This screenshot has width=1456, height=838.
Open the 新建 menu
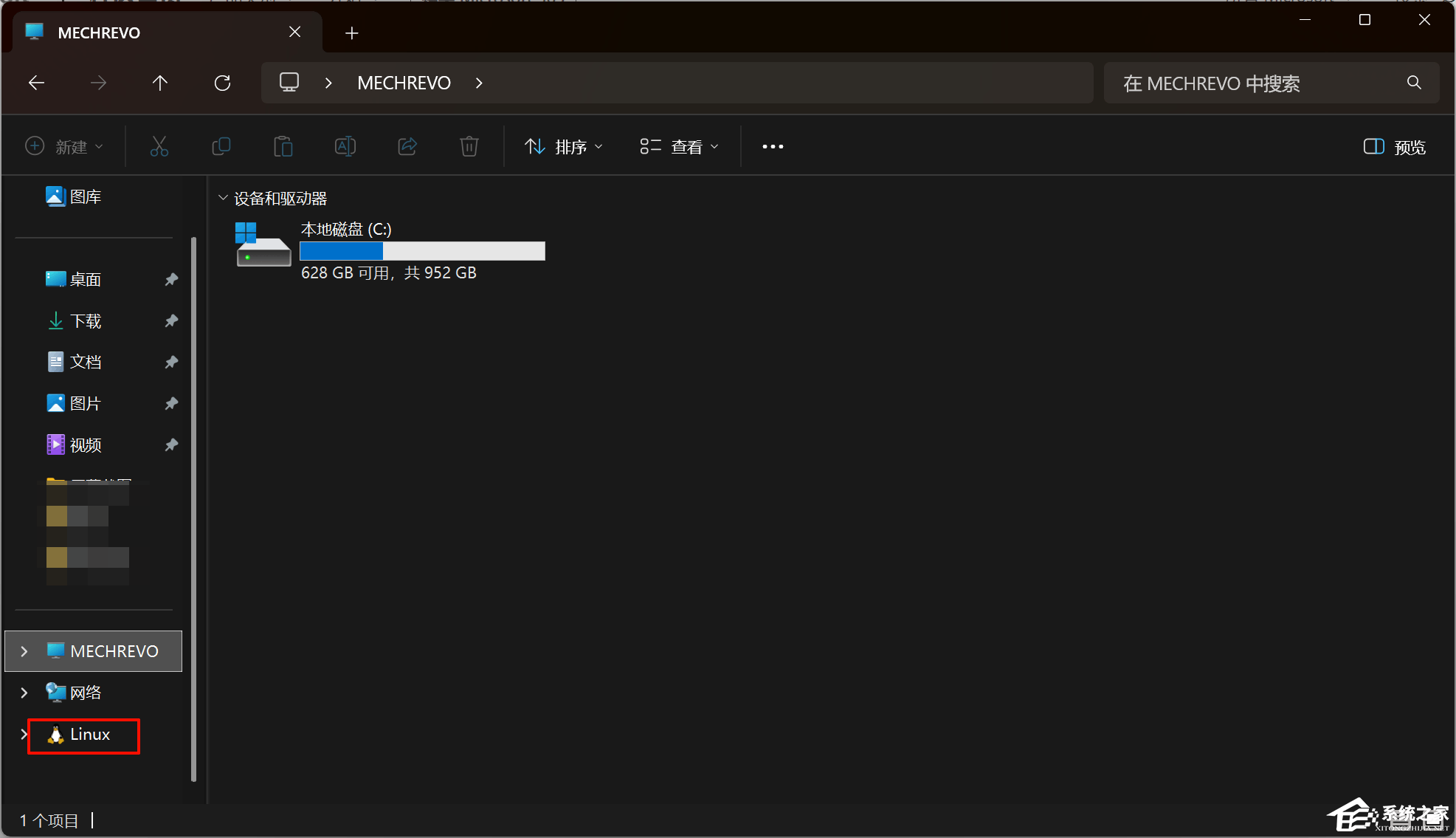point(65,146)
